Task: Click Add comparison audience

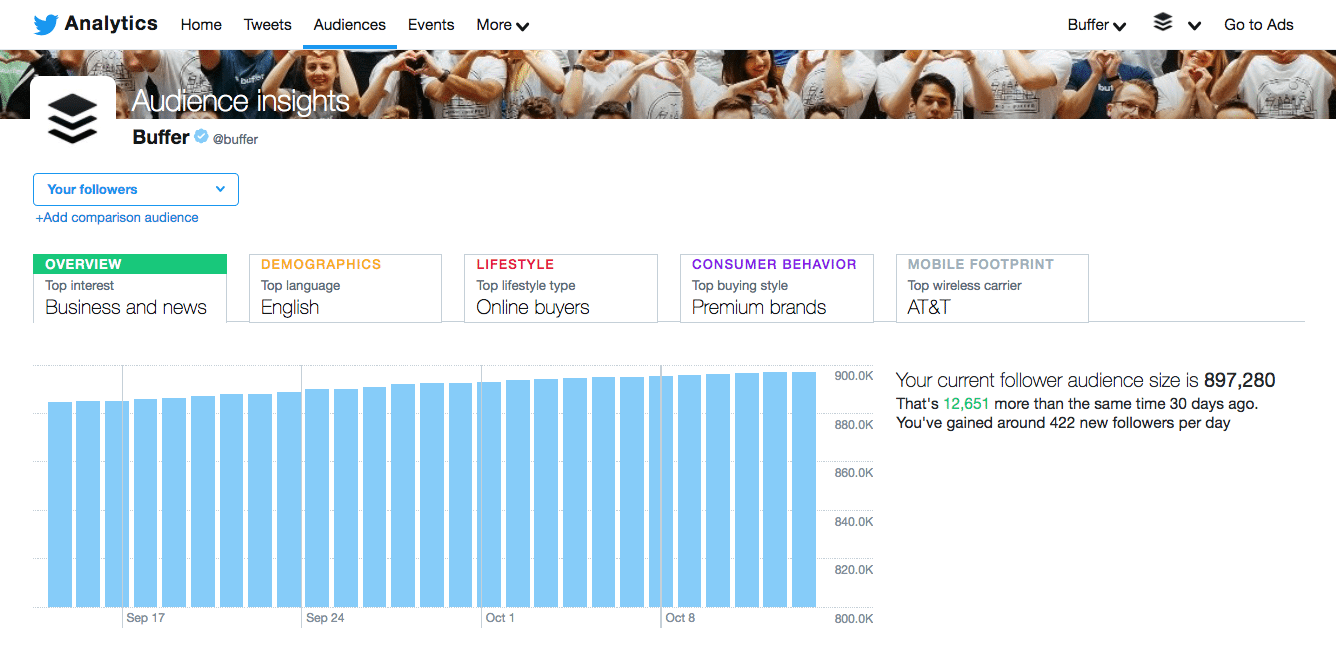Action: [116, 217]
